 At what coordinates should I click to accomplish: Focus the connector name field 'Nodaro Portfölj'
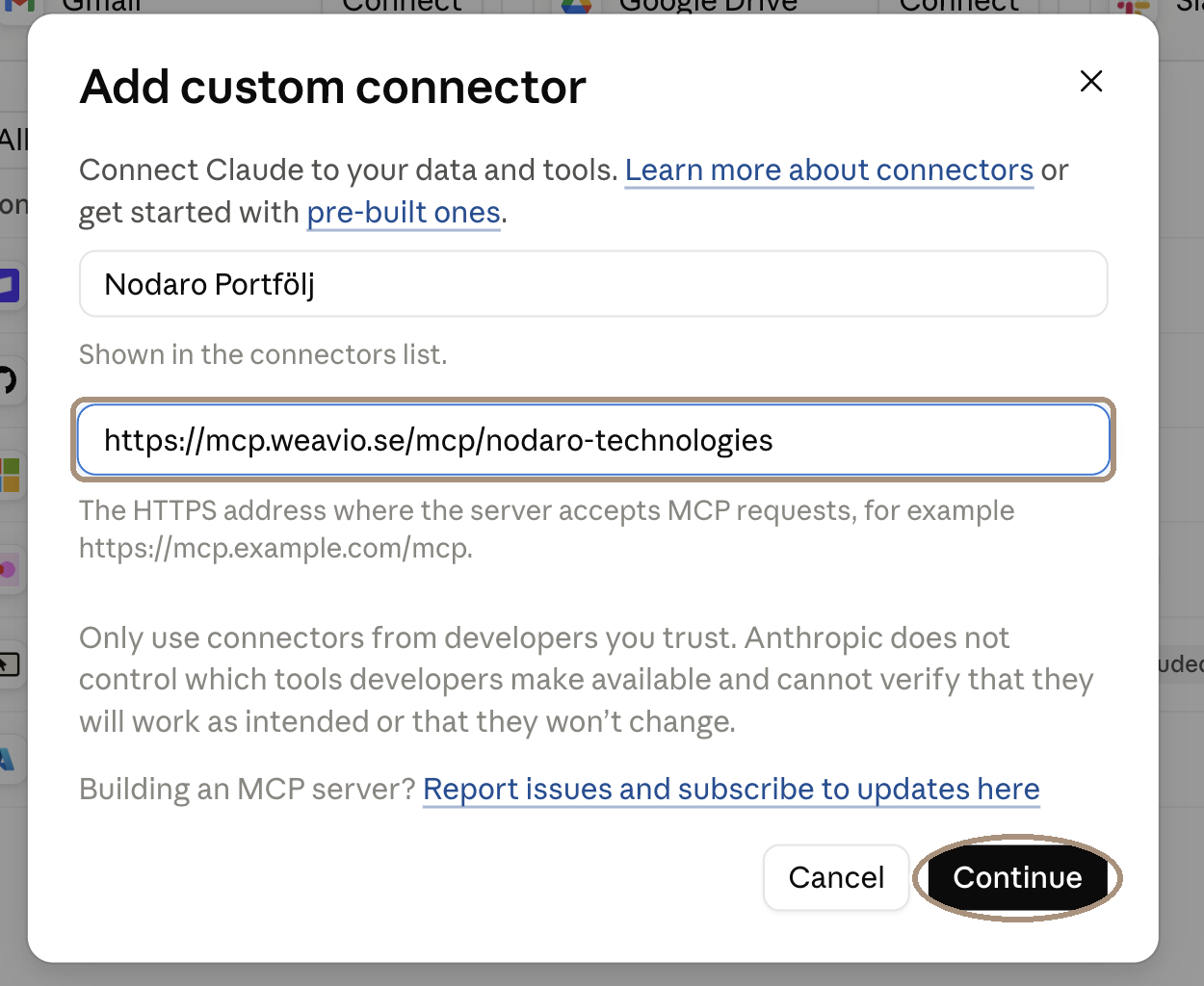(593, 284)
